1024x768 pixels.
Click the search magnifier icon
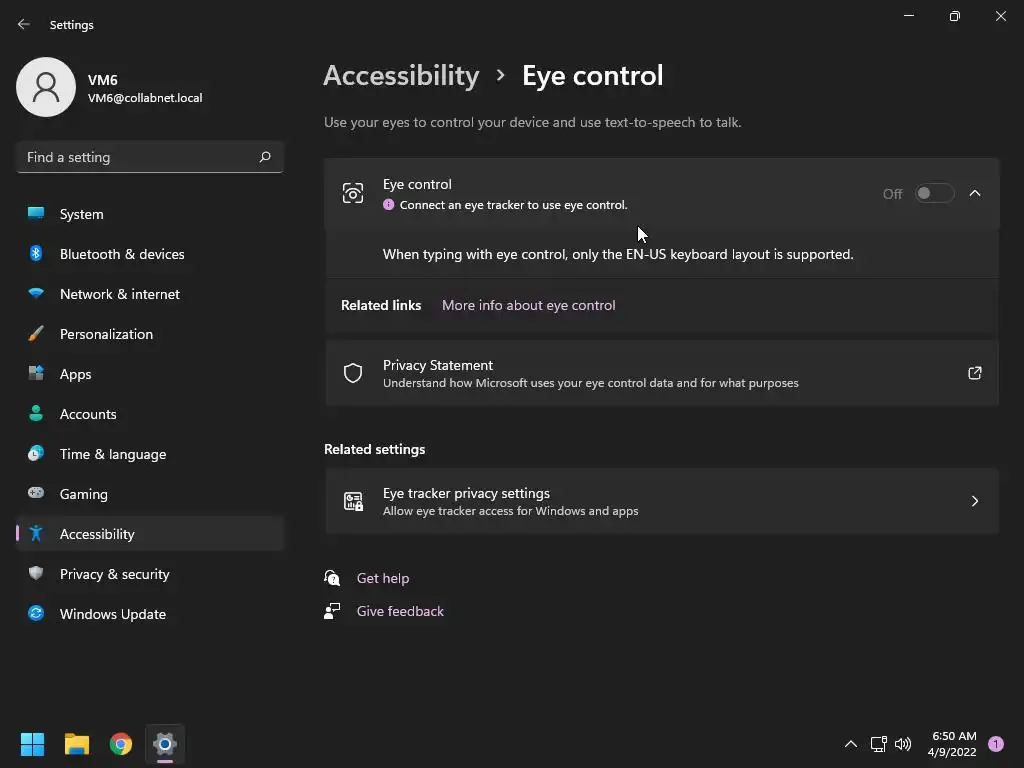(x=265, y=157)
